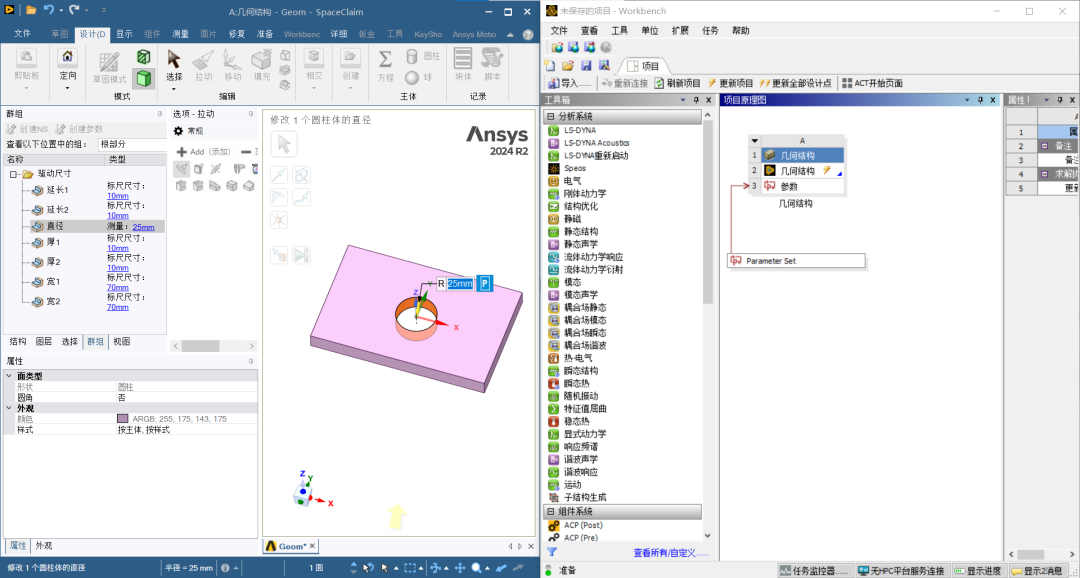Collapse the 驱动尺寸 folder tree node

(14, 174)
